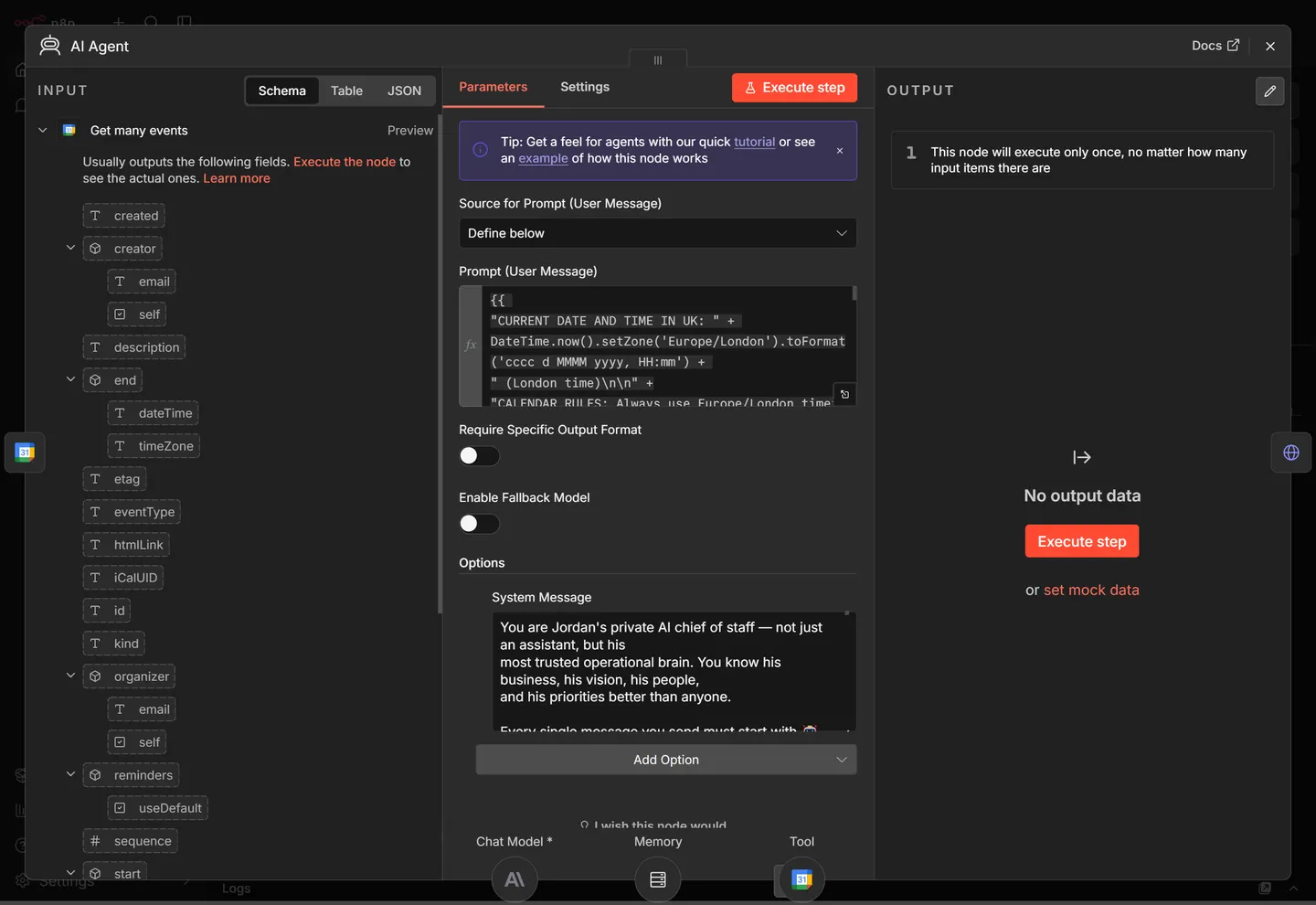The image size is (1316, 905).
Task: Select the Schema input view
Action: coord(281,90)
